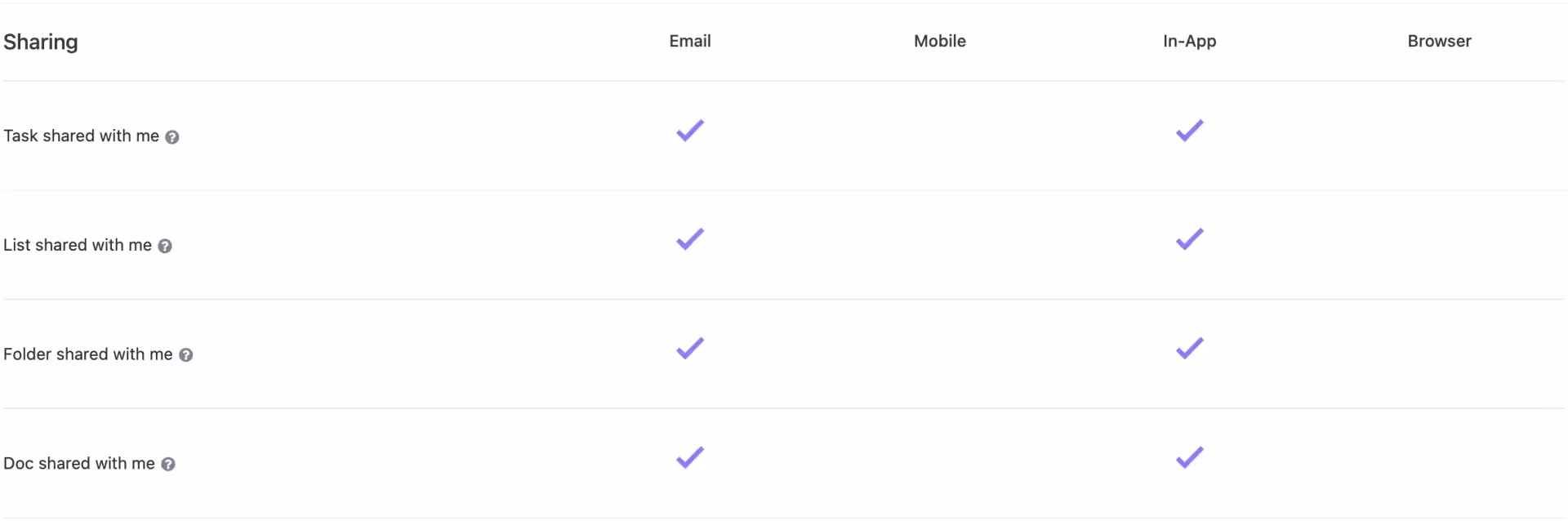The width and height of the screenshot is (1568, 521).
Task: Click the Email column header
Action: (689, 41)
